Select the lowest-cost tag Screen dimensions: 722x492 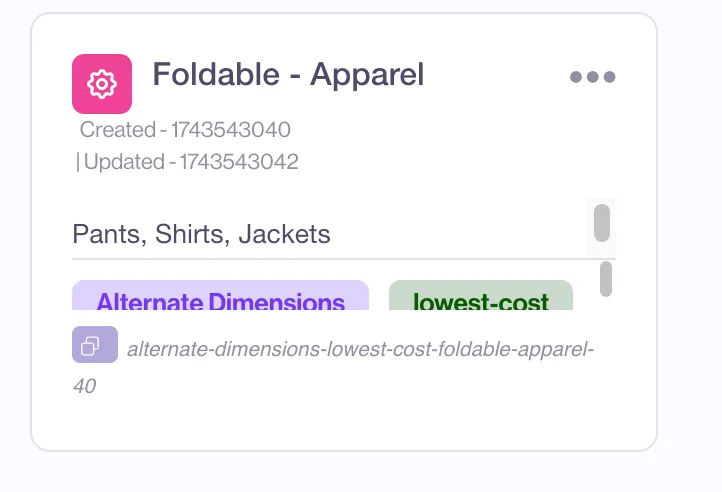(481, 295)
